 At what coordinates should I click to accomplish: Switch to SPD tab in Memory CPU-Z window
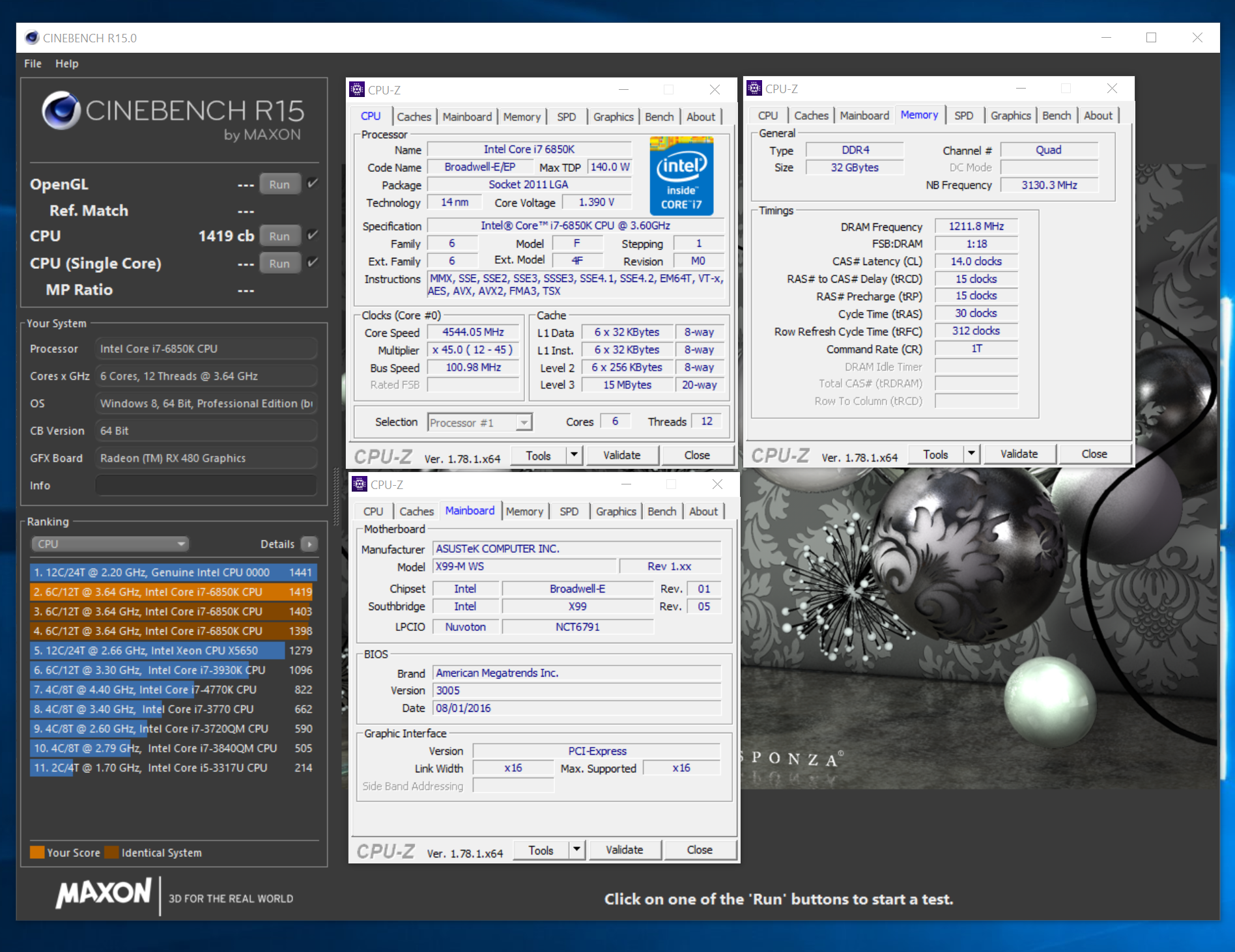tap(963, 115)
